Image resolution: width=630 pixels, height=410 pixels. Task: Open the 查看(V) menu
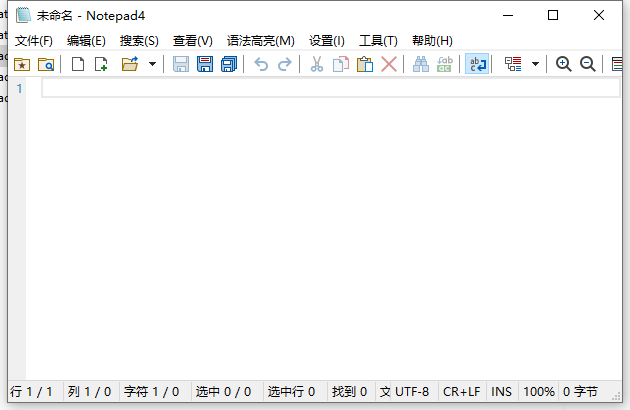tap(192, 41)
